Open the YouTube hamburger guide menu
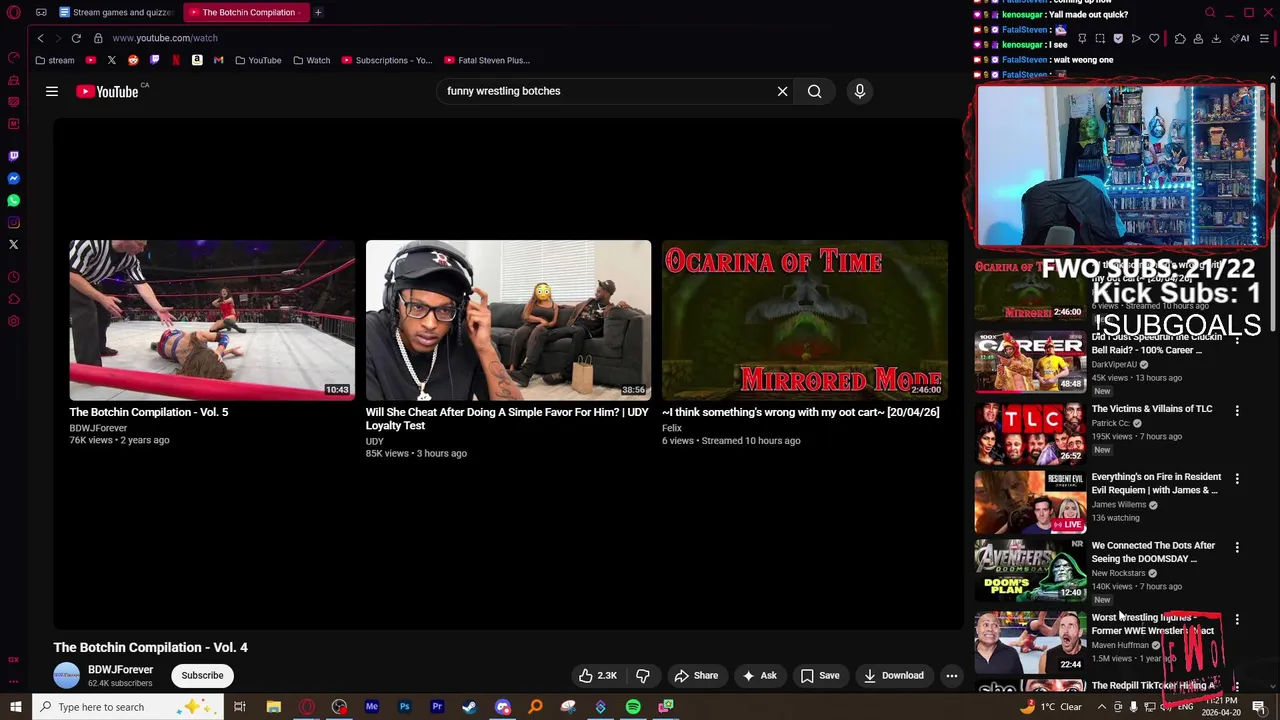The height and width of the screenshot is (720, 1280). click(x=51, y=91)
